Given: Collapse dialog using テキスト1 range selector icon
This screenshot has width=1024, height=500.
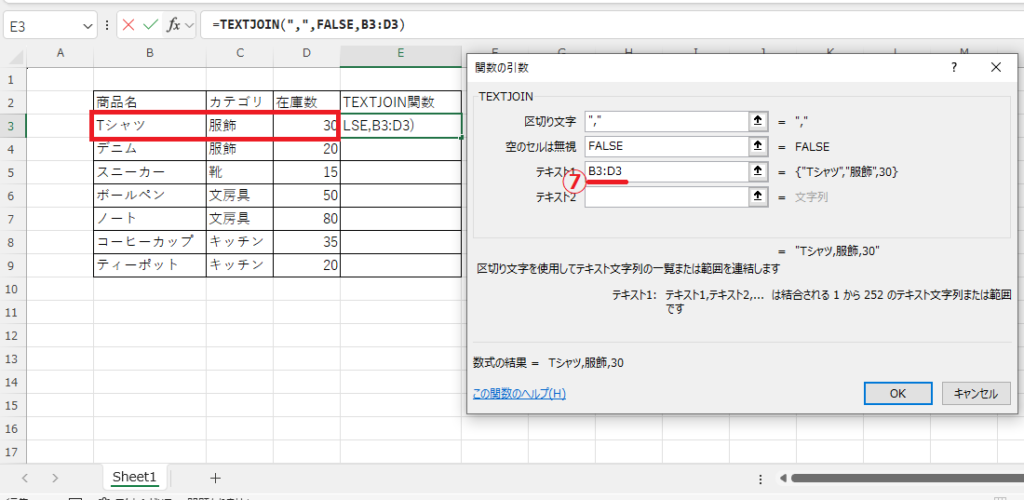Looking at the screenshot, I should (x=758, y=172).
